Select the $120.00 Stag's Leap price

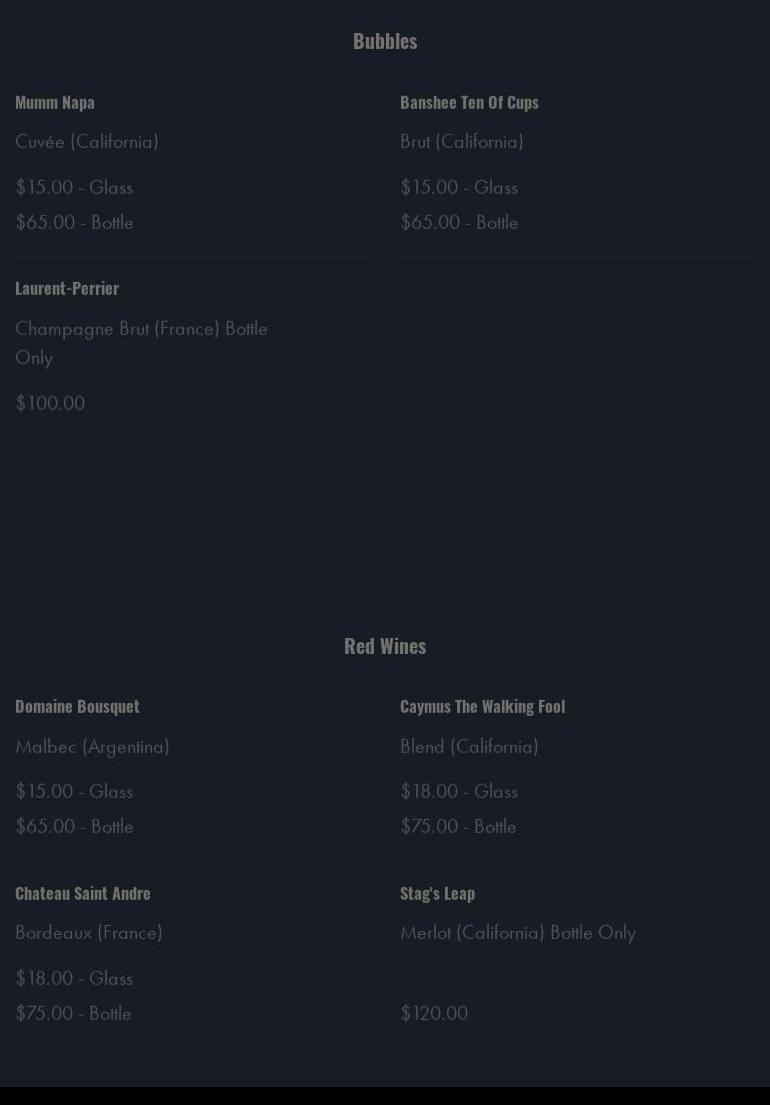coord(434,1013)
